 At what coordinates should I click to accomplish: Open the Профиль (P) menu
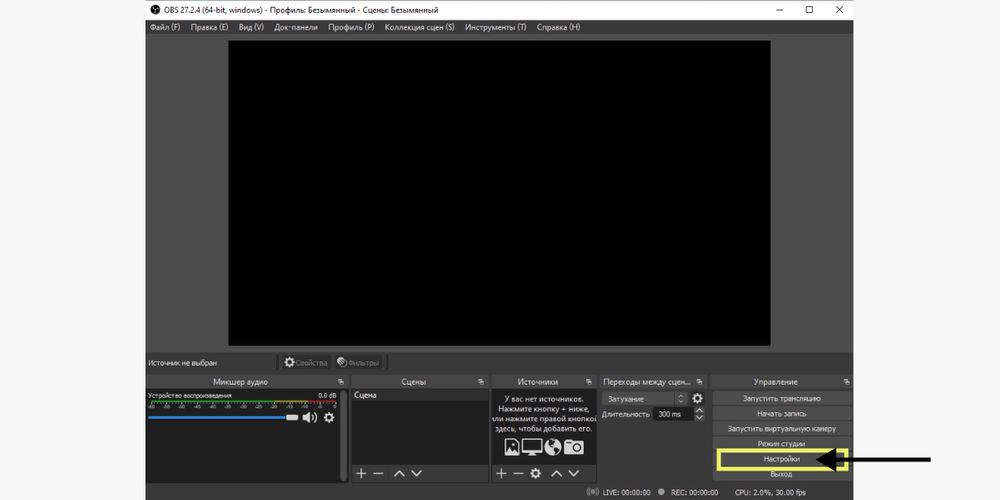click(351, 27)
